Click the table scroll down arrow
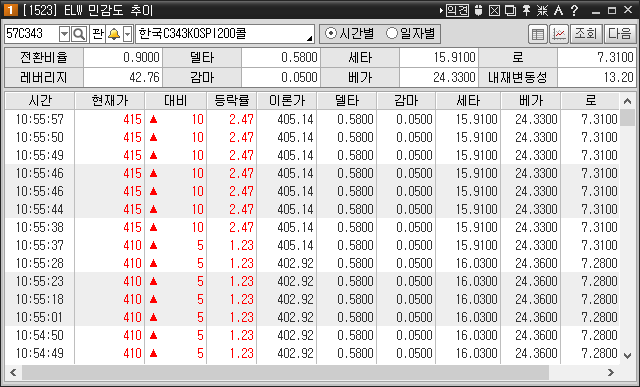This screenshot has width=640, height=387. [x=627, y=356]
